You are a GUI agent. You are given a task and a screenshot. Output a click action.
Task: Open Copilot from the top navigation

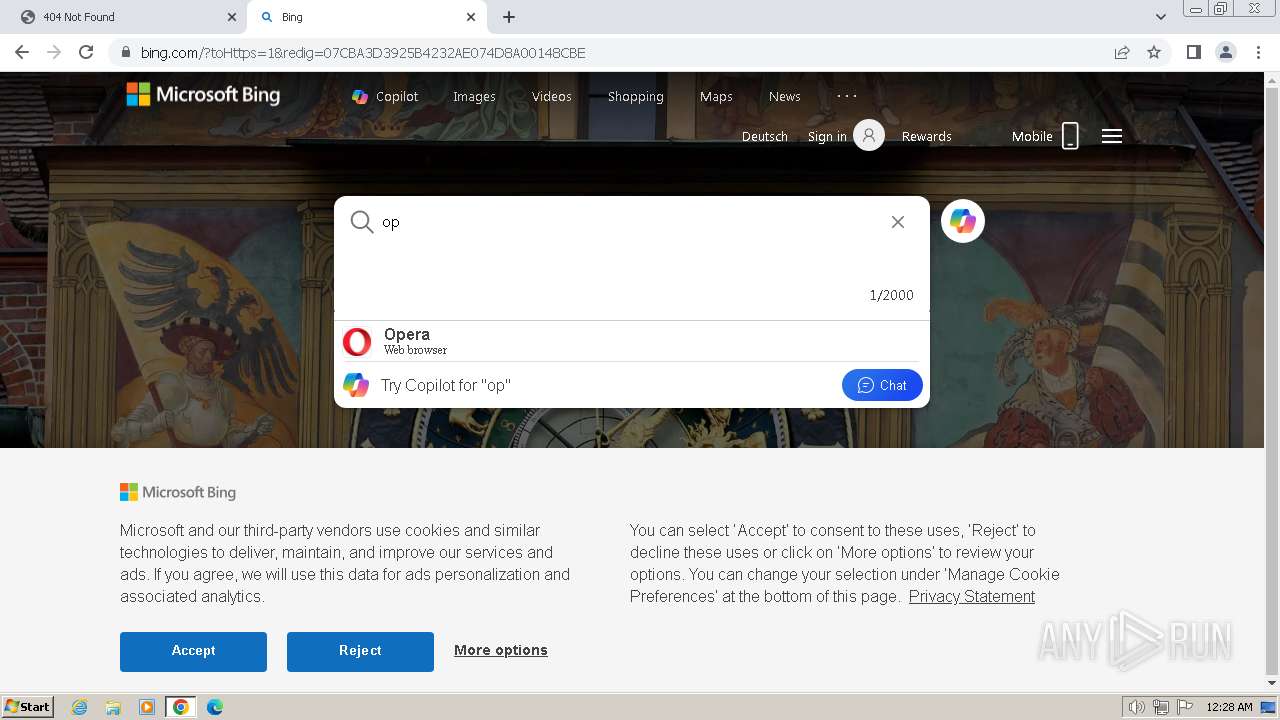pyautogui.click(x=385, y=96)
